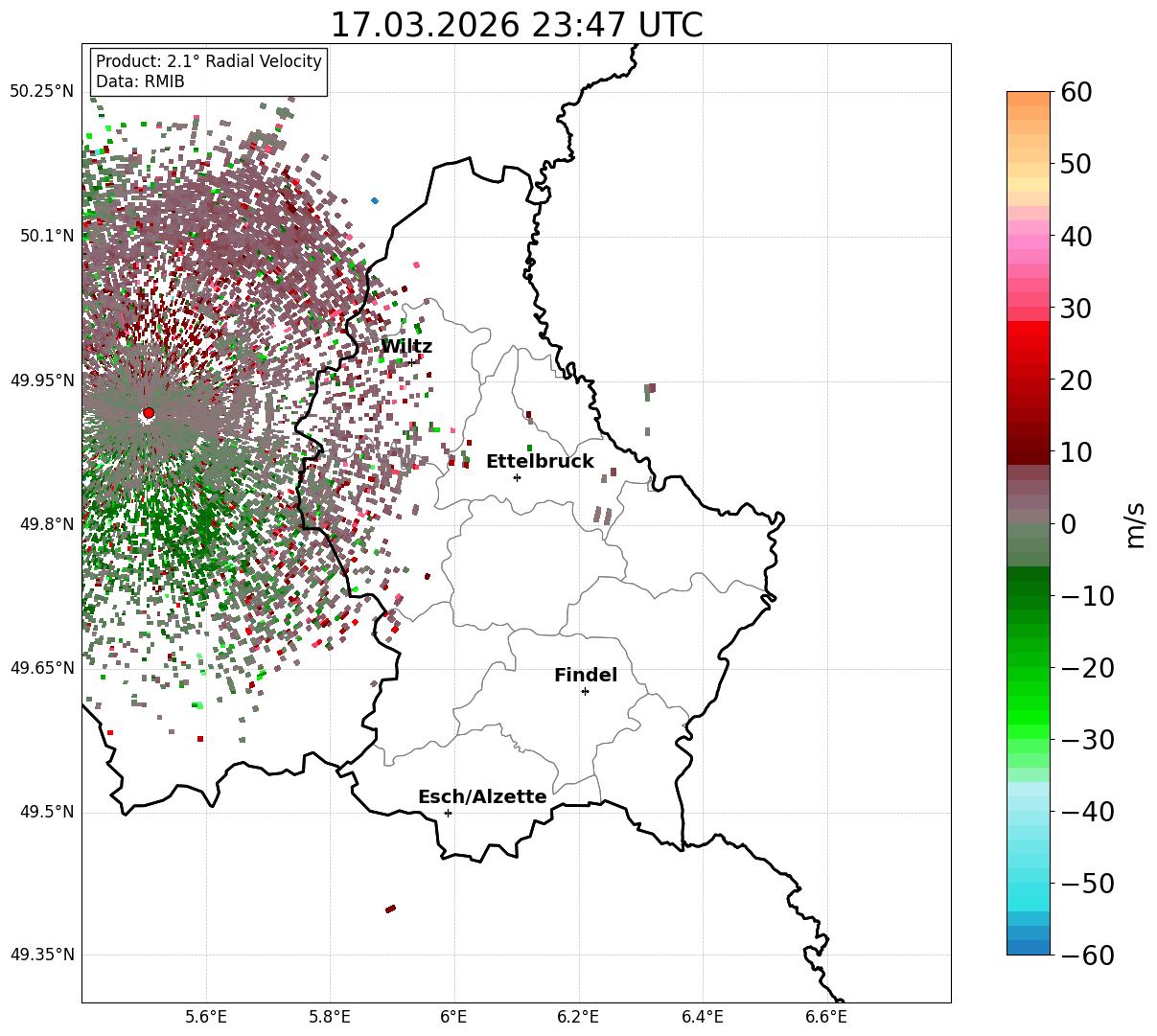Click the colorbar value −50
1157x1036 pixels.
click(x=1087, y=883)
